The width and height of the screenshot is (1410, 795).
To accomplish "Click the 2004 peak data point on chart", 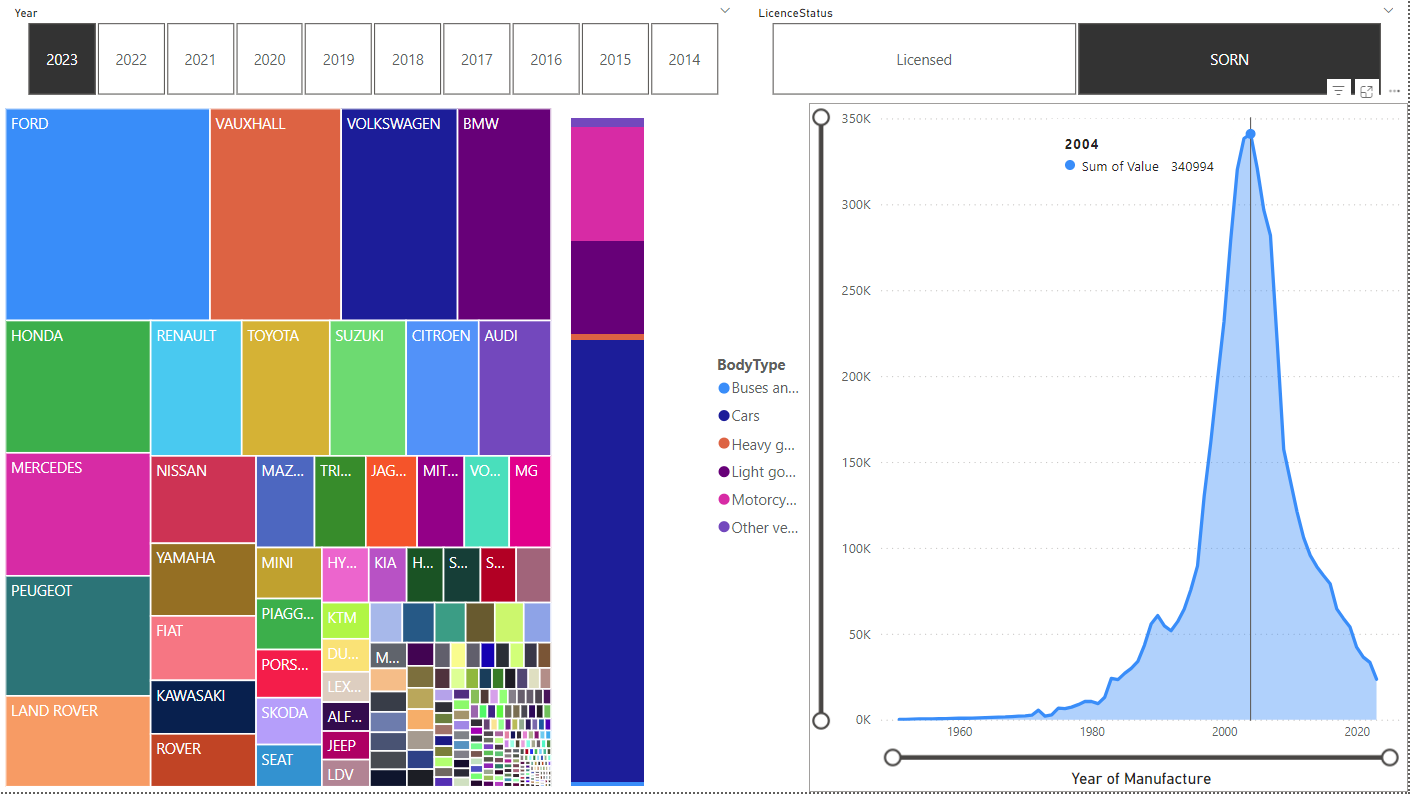I will (x=1250, y=133).
